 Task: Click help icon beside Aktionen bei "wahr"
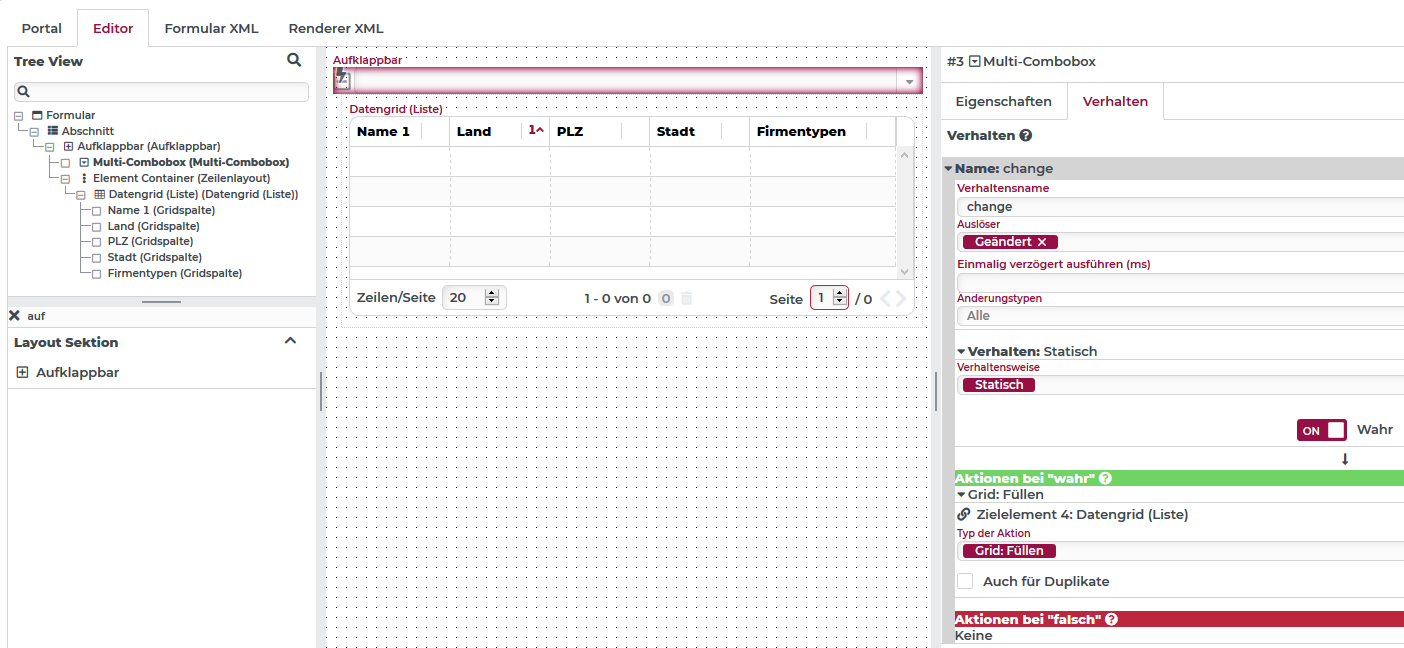click(x=1105, y=478)
